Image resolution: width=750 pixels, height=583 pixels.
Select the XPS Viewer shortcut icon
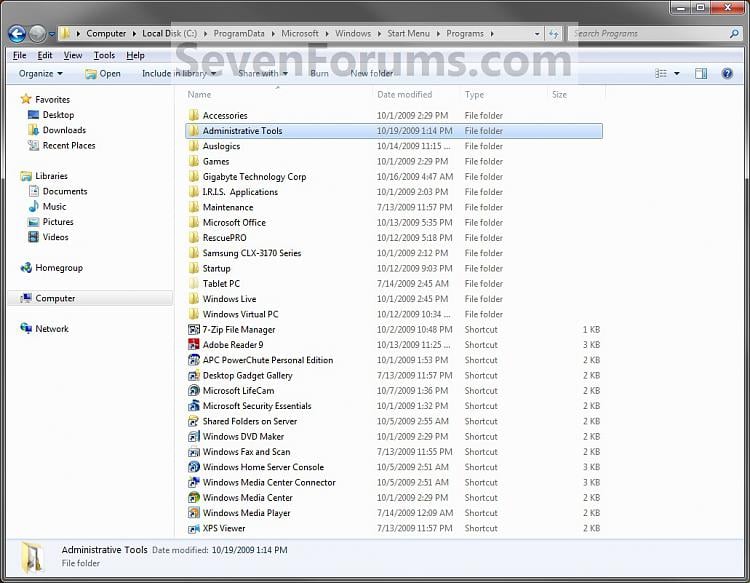click(194, 528)
